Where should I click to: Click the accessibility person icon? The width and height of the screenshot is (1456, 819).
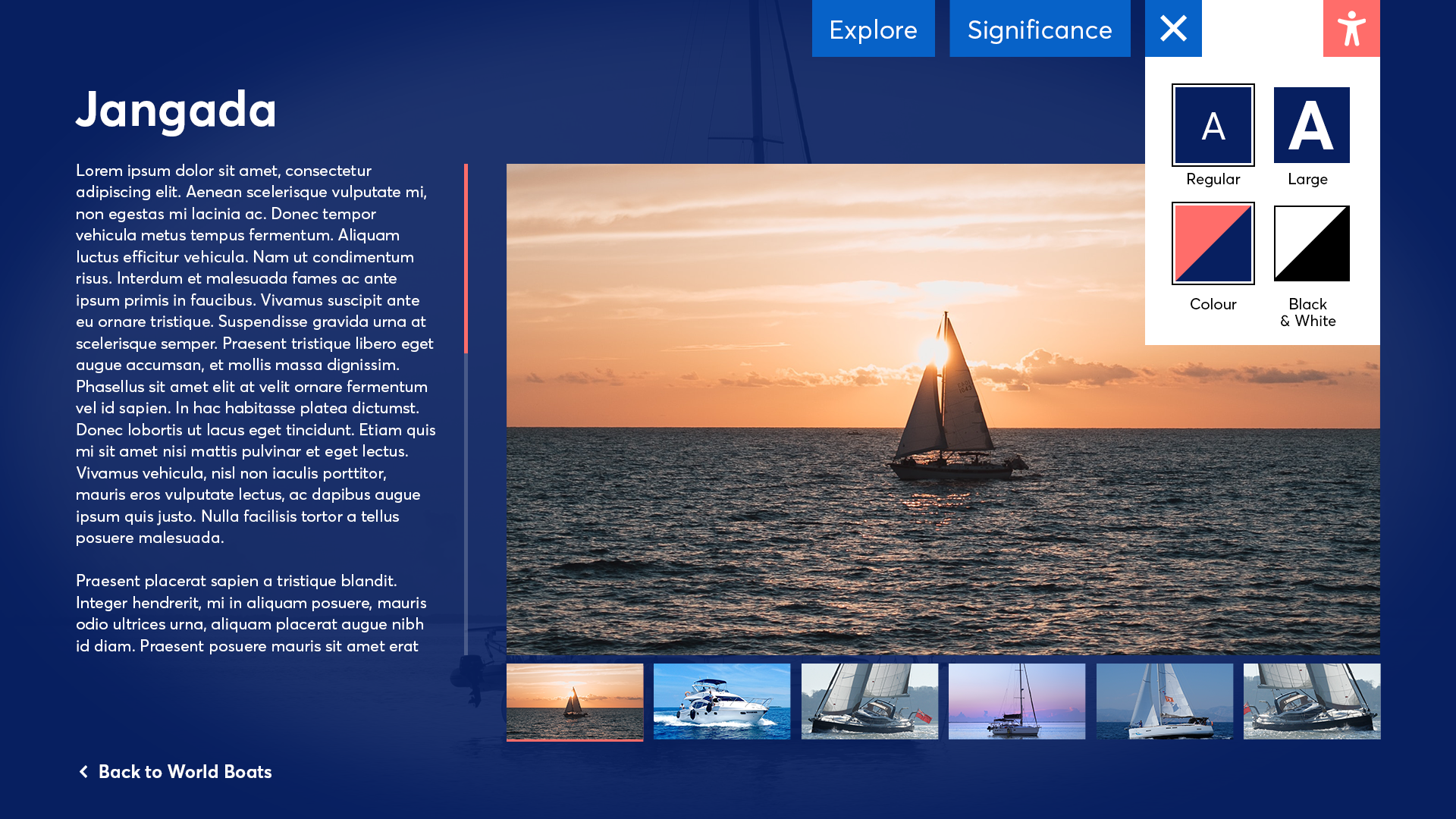tap(1351, 29)
